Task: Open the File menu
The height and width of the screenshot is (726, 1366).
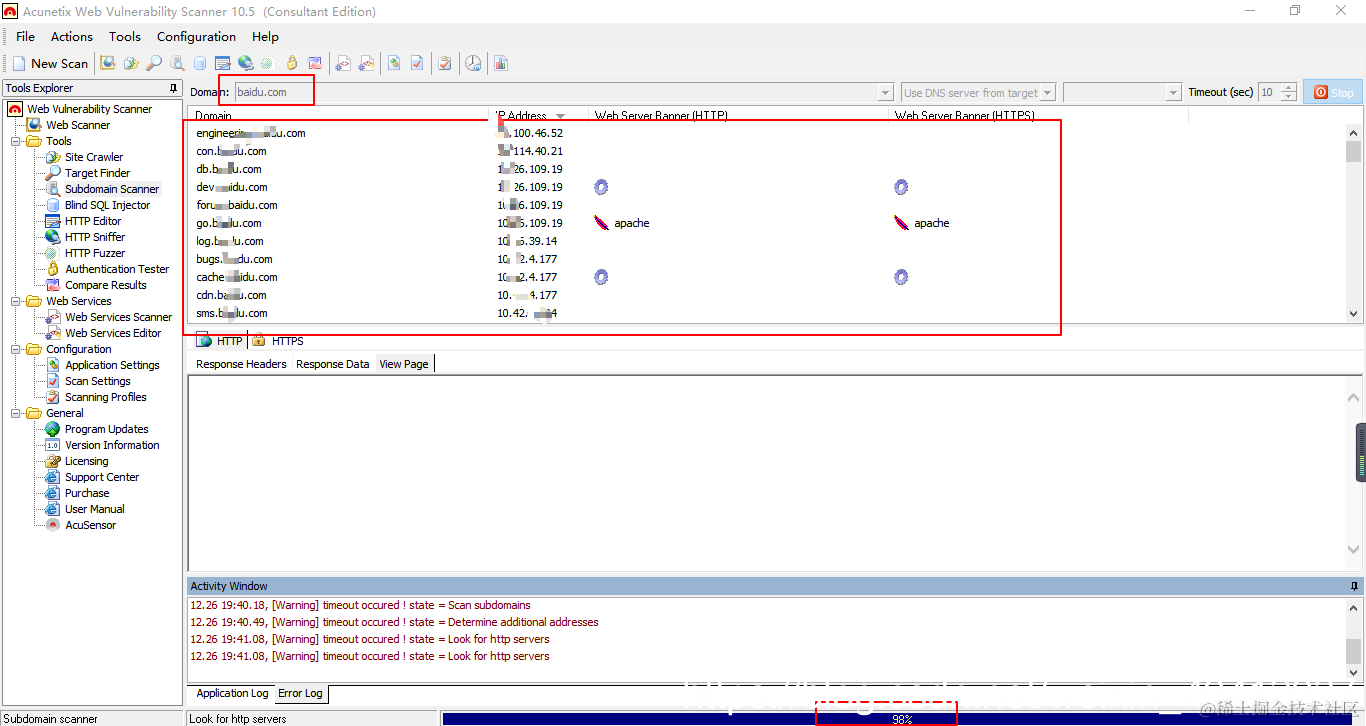Action: [x=26, y=36]
